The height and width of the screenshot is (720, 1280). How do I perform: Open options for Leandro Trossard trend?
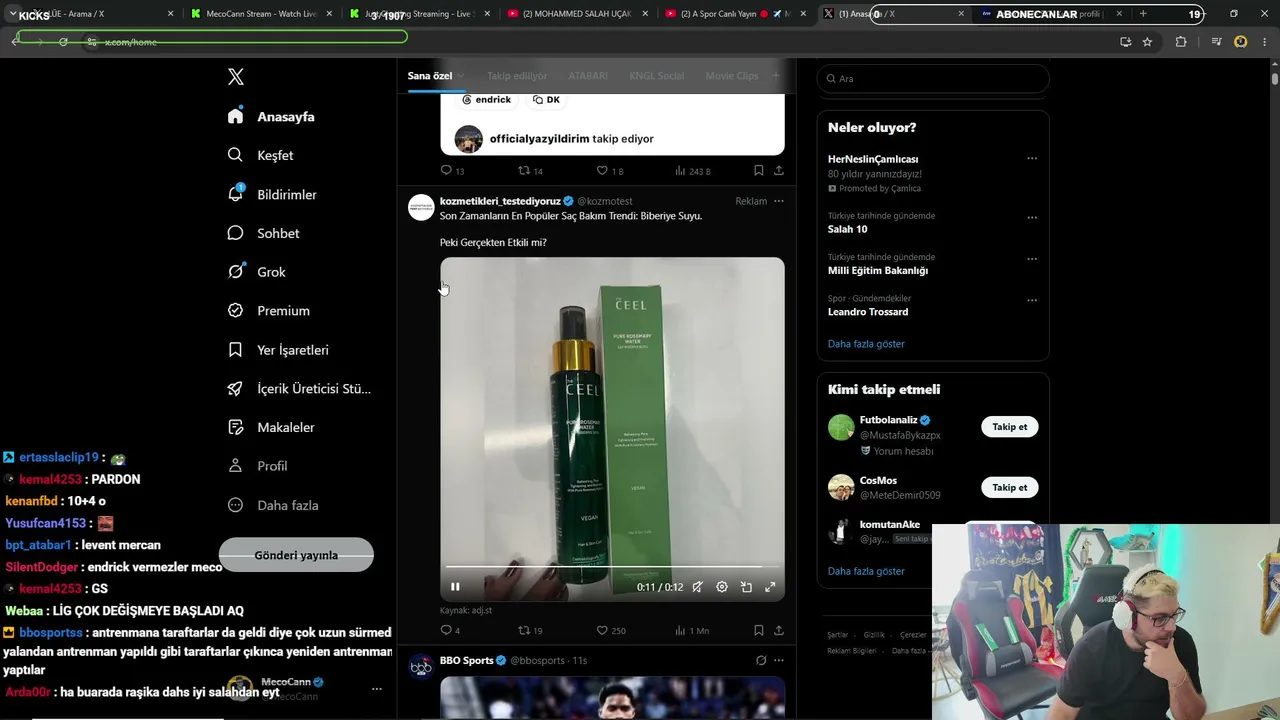(1032, 300)
